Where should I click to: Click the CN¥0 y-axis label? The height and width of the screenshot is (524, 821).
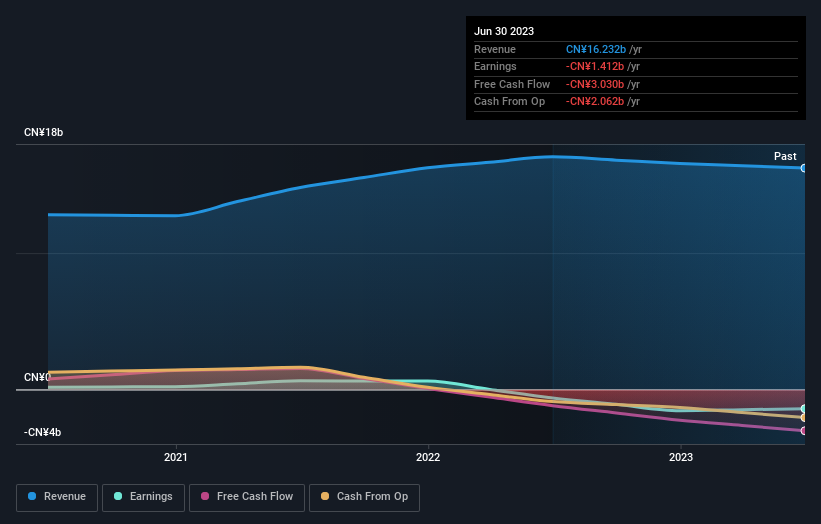[37, 377]
